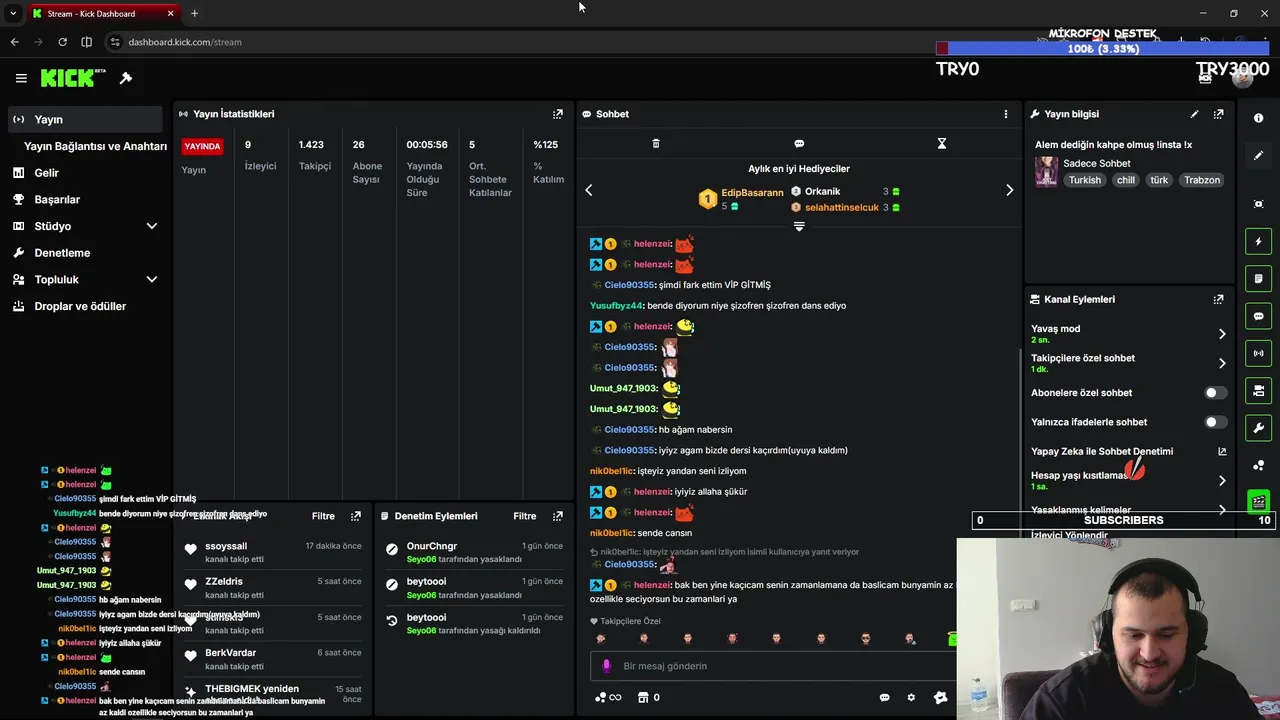Screen dimensions: 1280x720
Task: Click the broadcast signal icon in the right sidebar
Action: 1258,353
